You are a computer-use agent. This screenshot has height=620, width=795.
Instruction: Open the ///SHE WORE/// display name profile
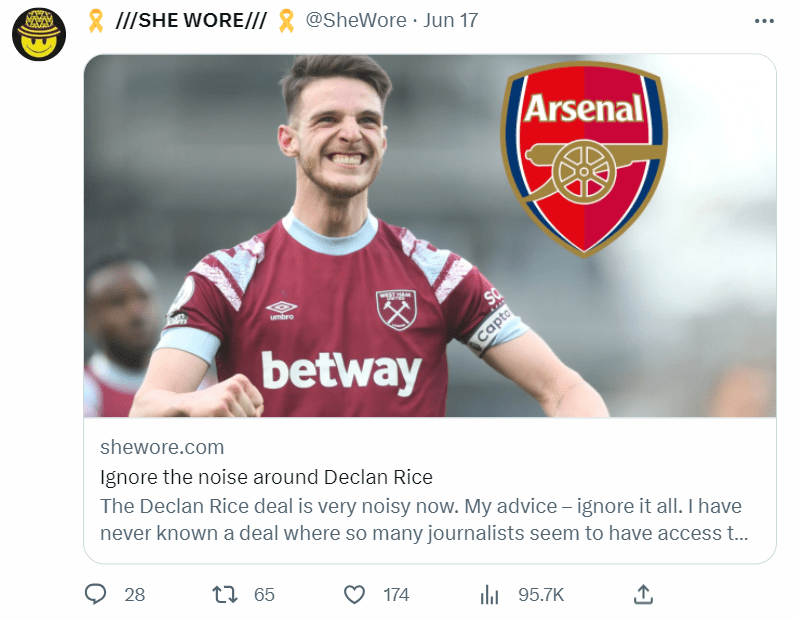190,21
